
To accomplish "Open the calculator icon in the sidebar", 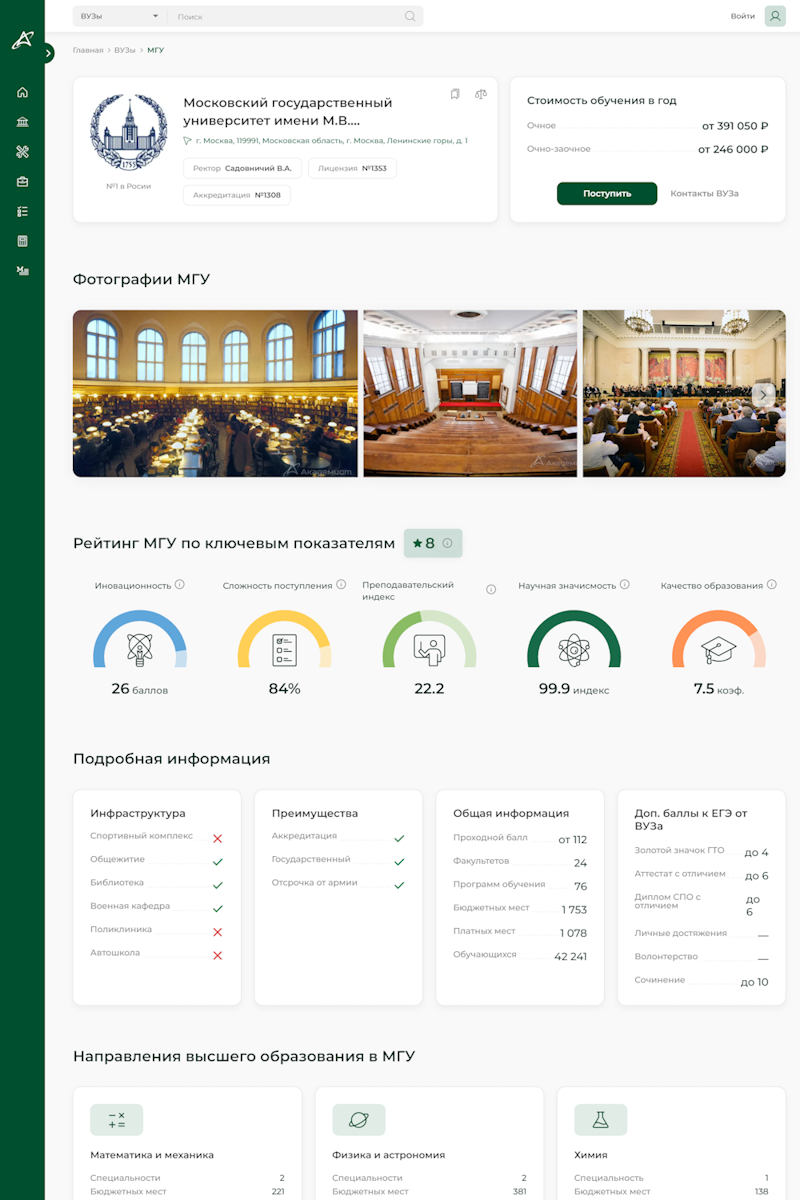I will click(22, 241).
